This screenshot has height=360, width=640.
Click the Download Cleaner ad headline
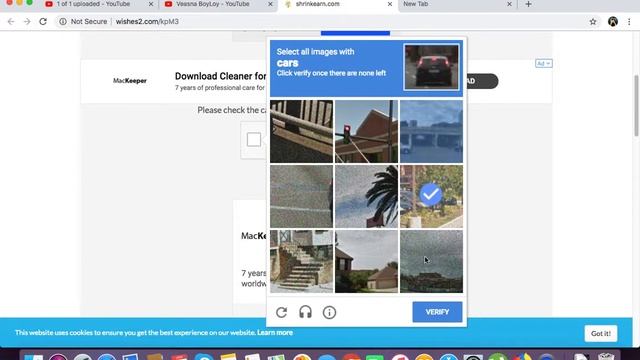220,76
